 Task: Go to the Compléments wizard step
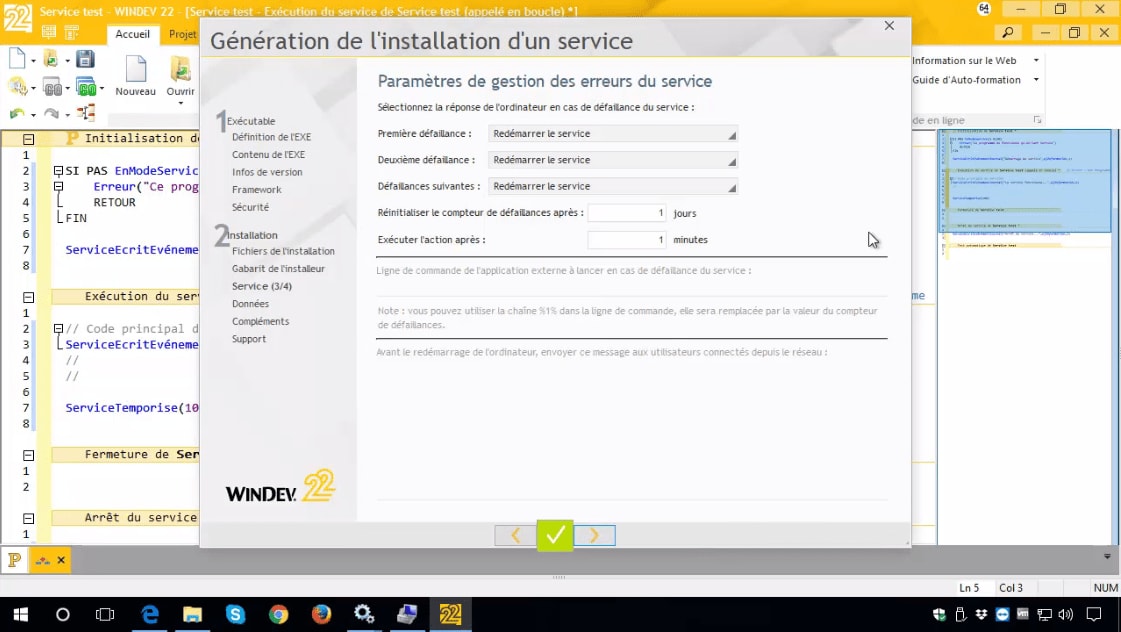pyautogui.click(x=260, y=322)
